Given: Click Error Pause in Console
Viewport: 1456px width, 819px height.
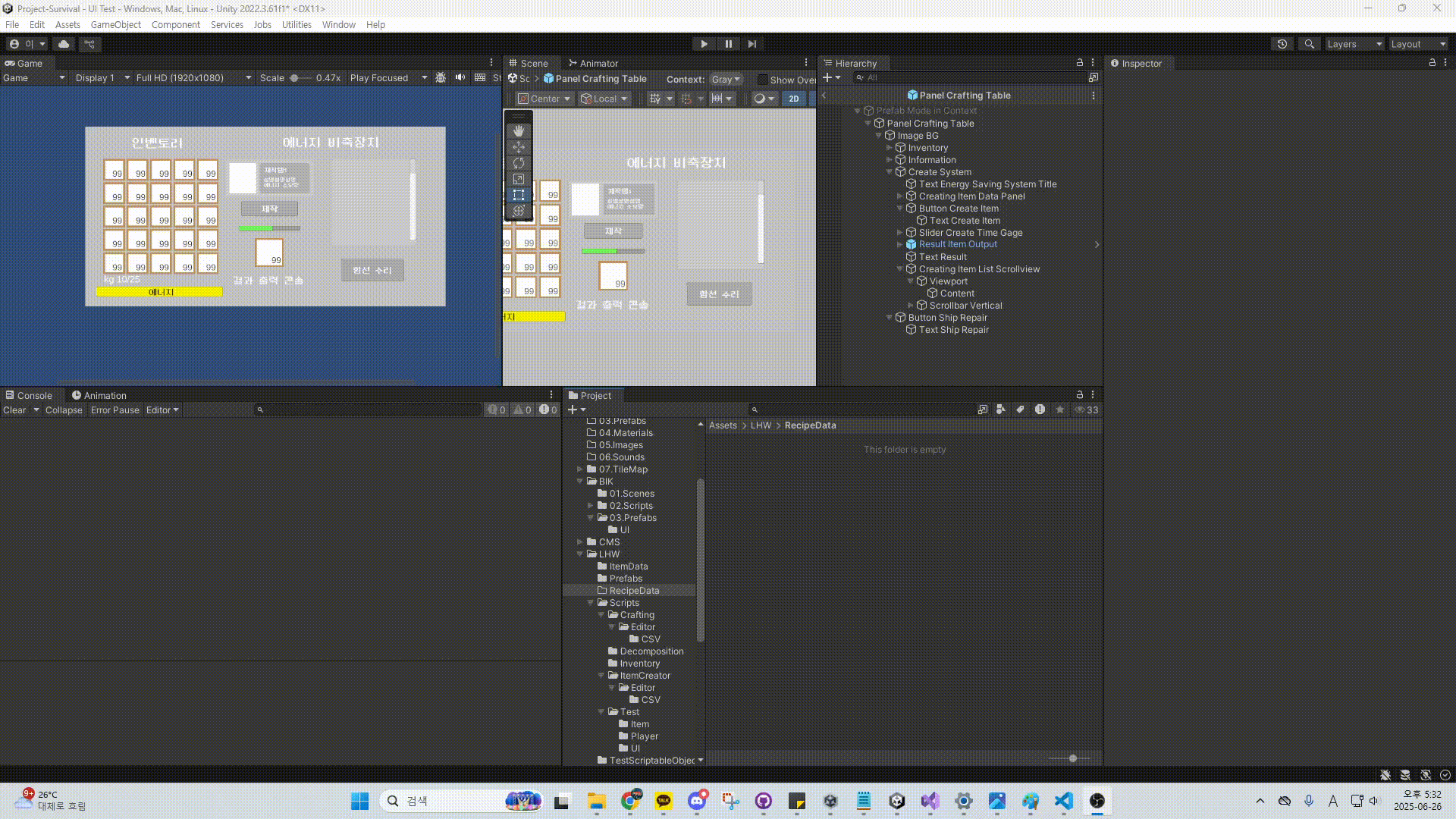Looking at the screenshot, I should pyautogui.click(x=115, y=409).
